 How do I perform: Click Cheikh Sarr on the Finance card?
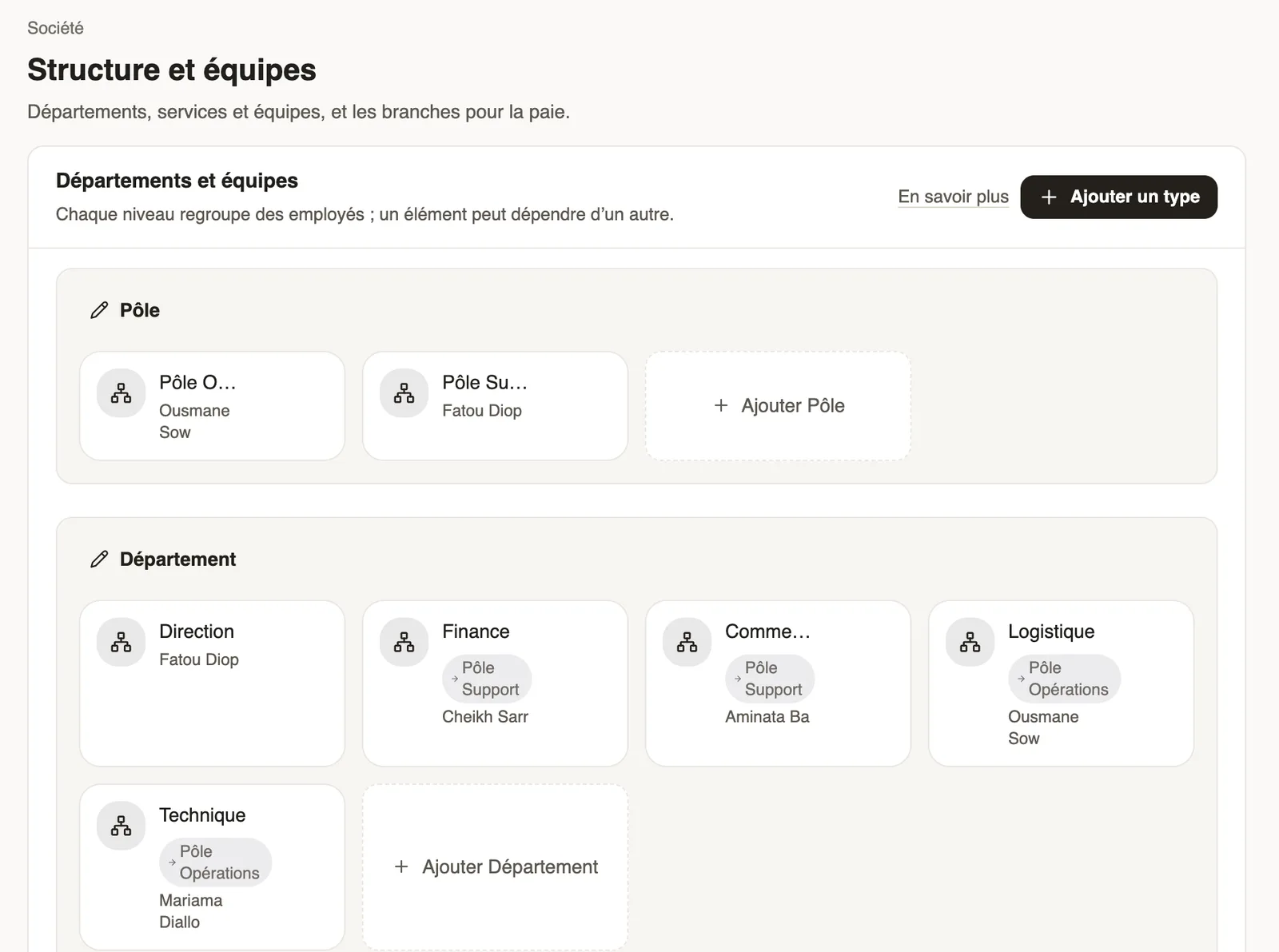485,716
